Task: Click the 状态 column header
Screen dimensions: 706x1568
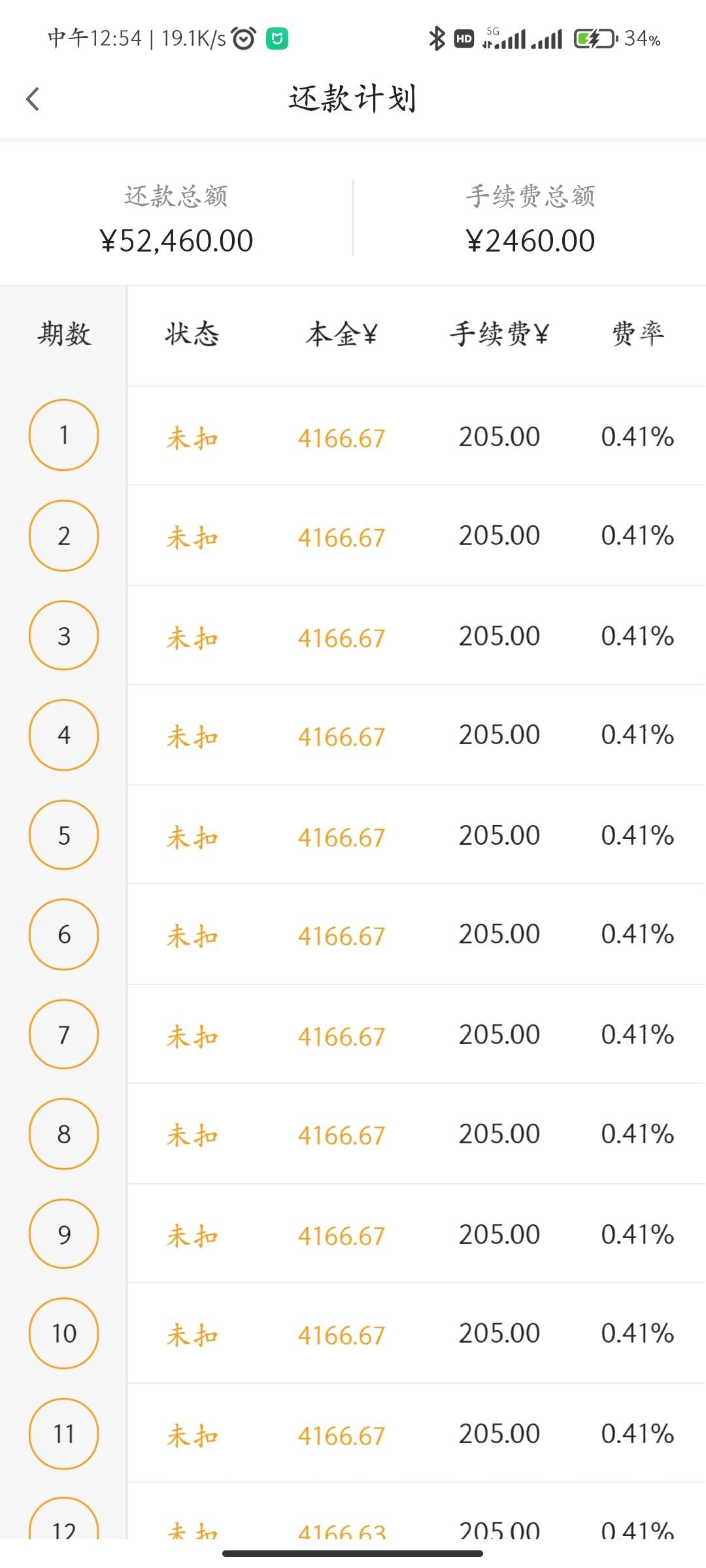Action: click(x=192, y=335)
